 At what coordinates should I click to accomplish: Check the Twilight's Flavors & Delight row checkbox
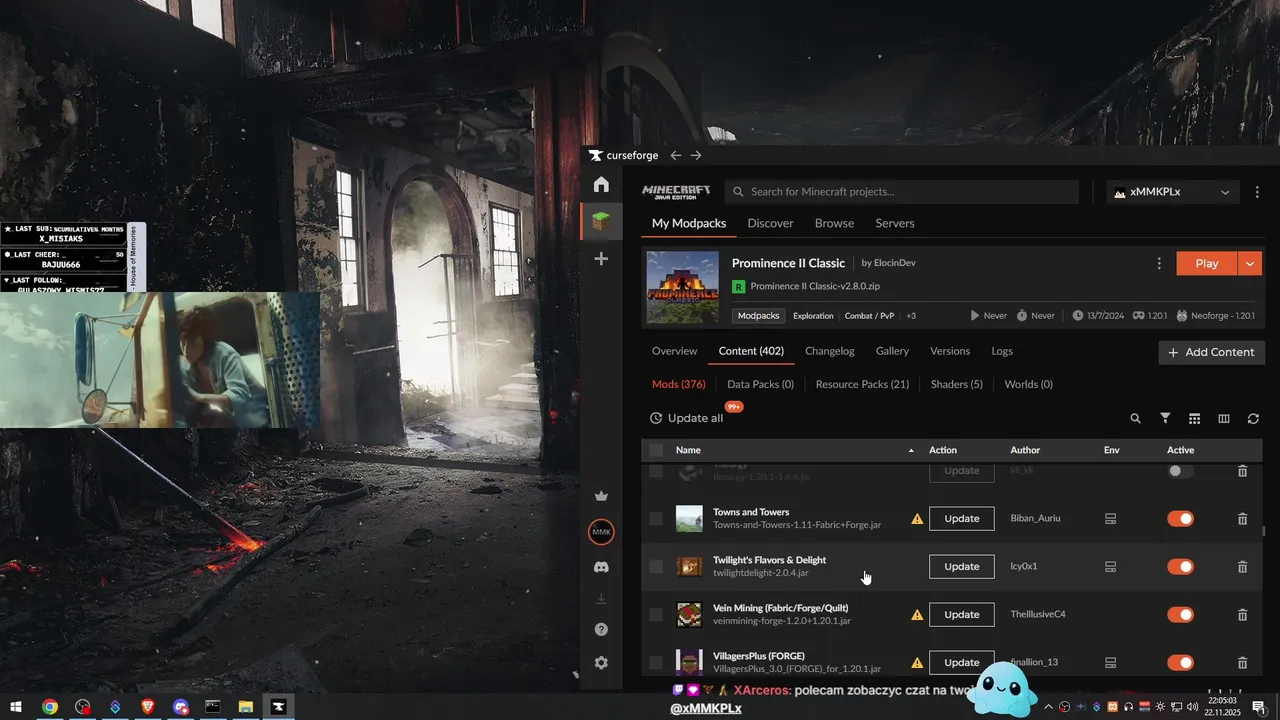656,567
